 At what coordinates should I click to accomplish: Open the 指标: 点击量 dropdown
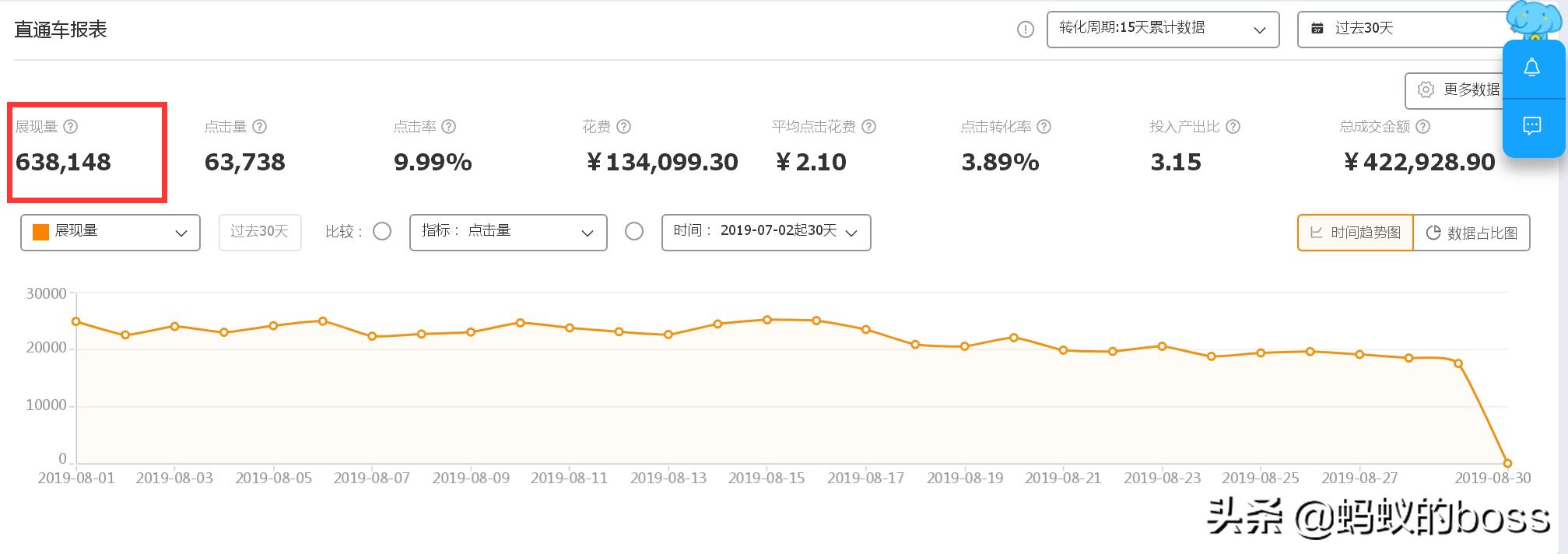508,233
